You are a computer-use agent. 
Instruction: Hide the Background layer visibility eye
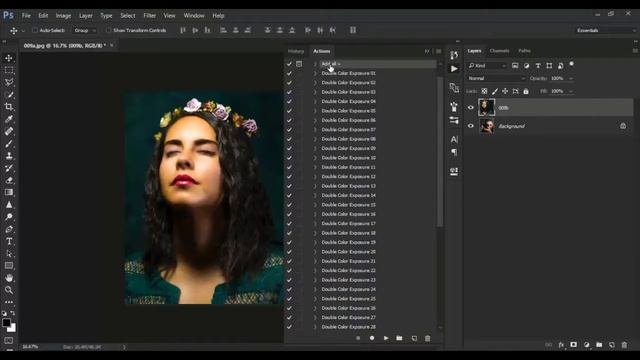471,126
